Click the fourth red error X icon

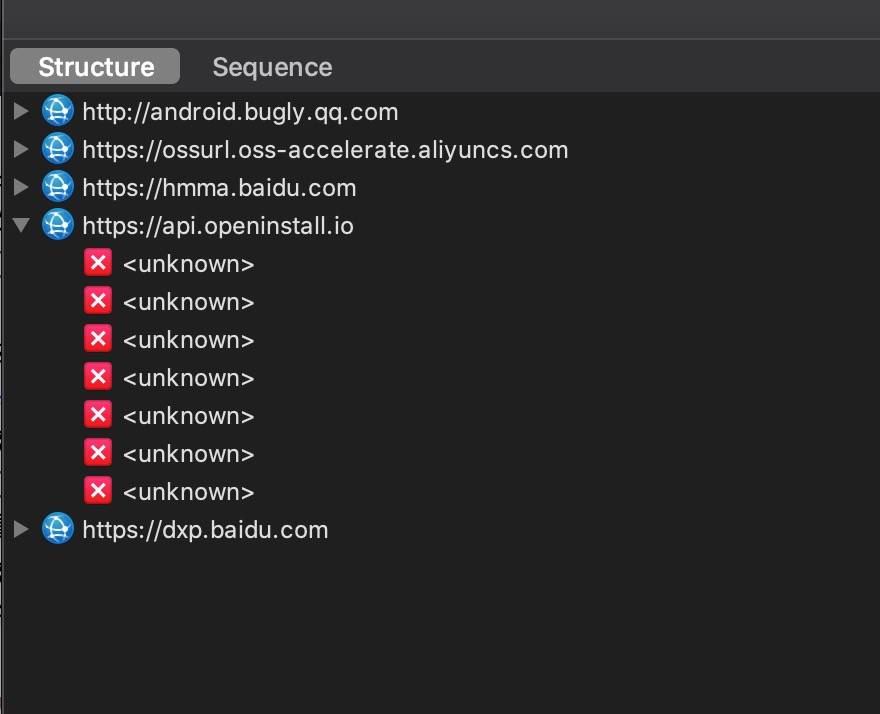click(97, 378)
